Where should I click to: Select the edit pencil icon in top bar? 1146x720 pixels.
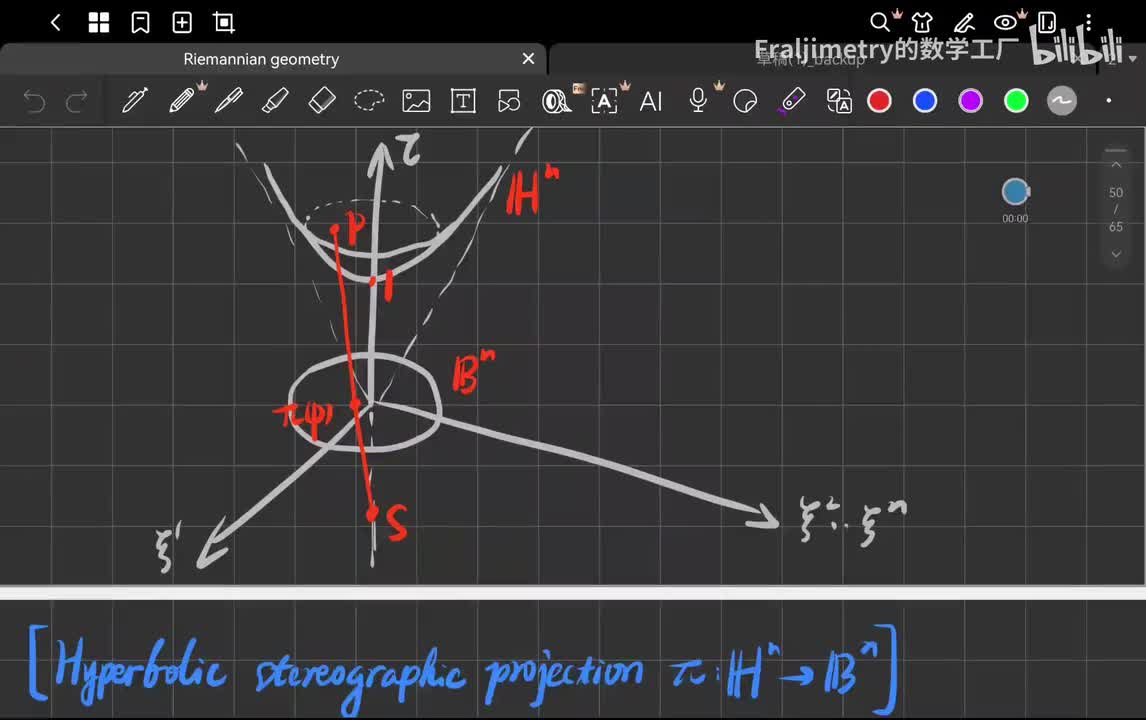964,23
